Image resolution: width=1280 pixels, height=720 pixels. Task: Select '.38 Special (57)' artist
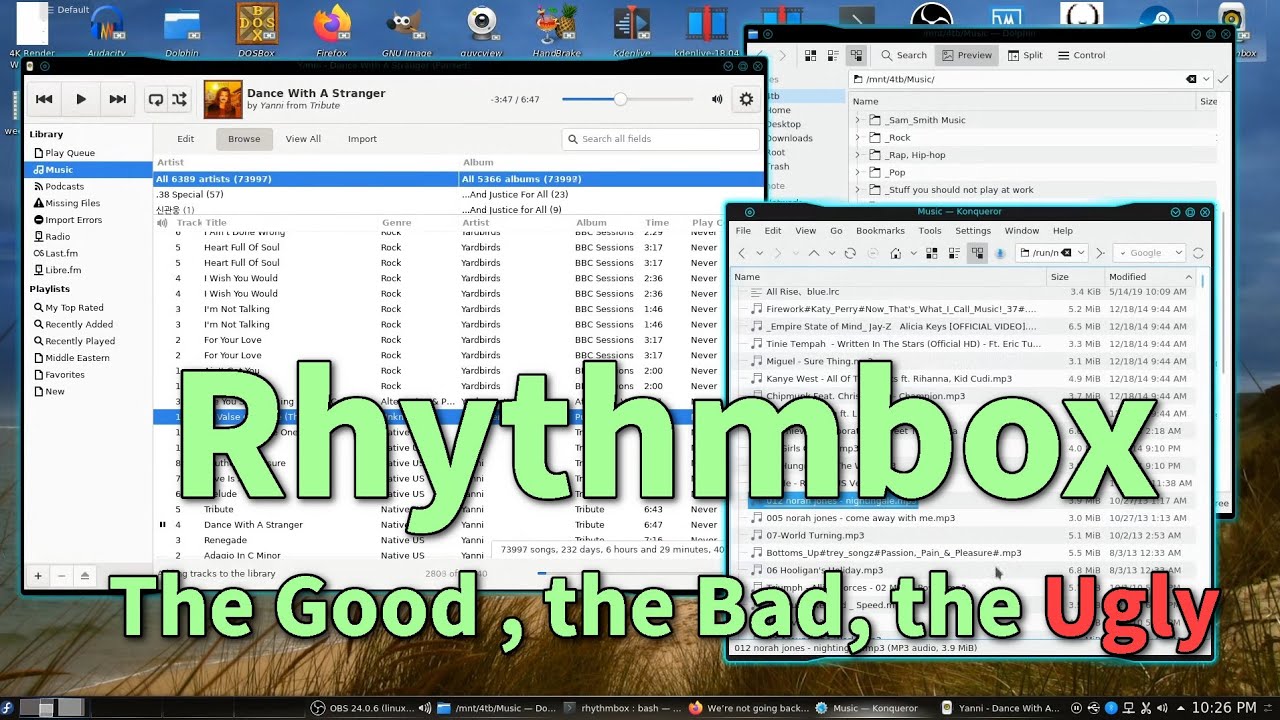(306, 194)
